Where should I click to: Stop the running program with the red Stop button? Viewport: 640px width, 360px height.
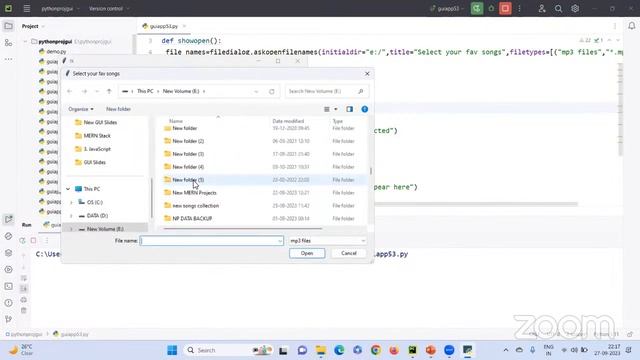pos(505,8)
